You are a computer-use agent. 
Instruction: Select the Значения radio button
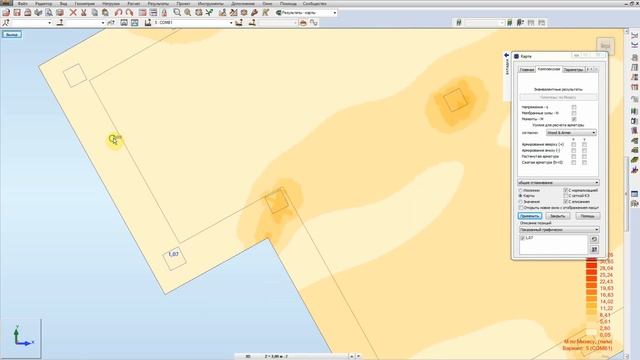tap(520, 202)
